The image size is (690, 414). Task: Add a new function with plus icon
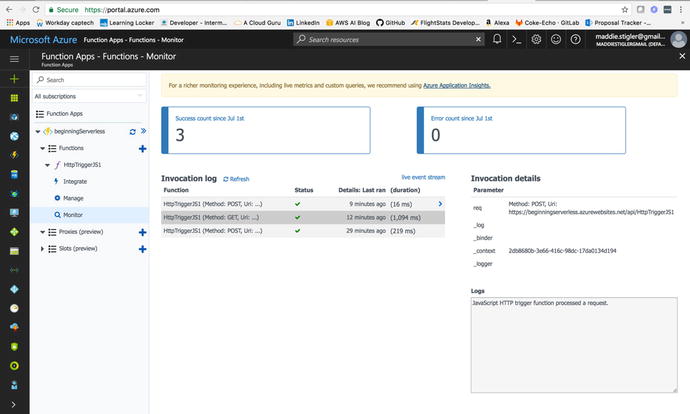tap(142, 148)
